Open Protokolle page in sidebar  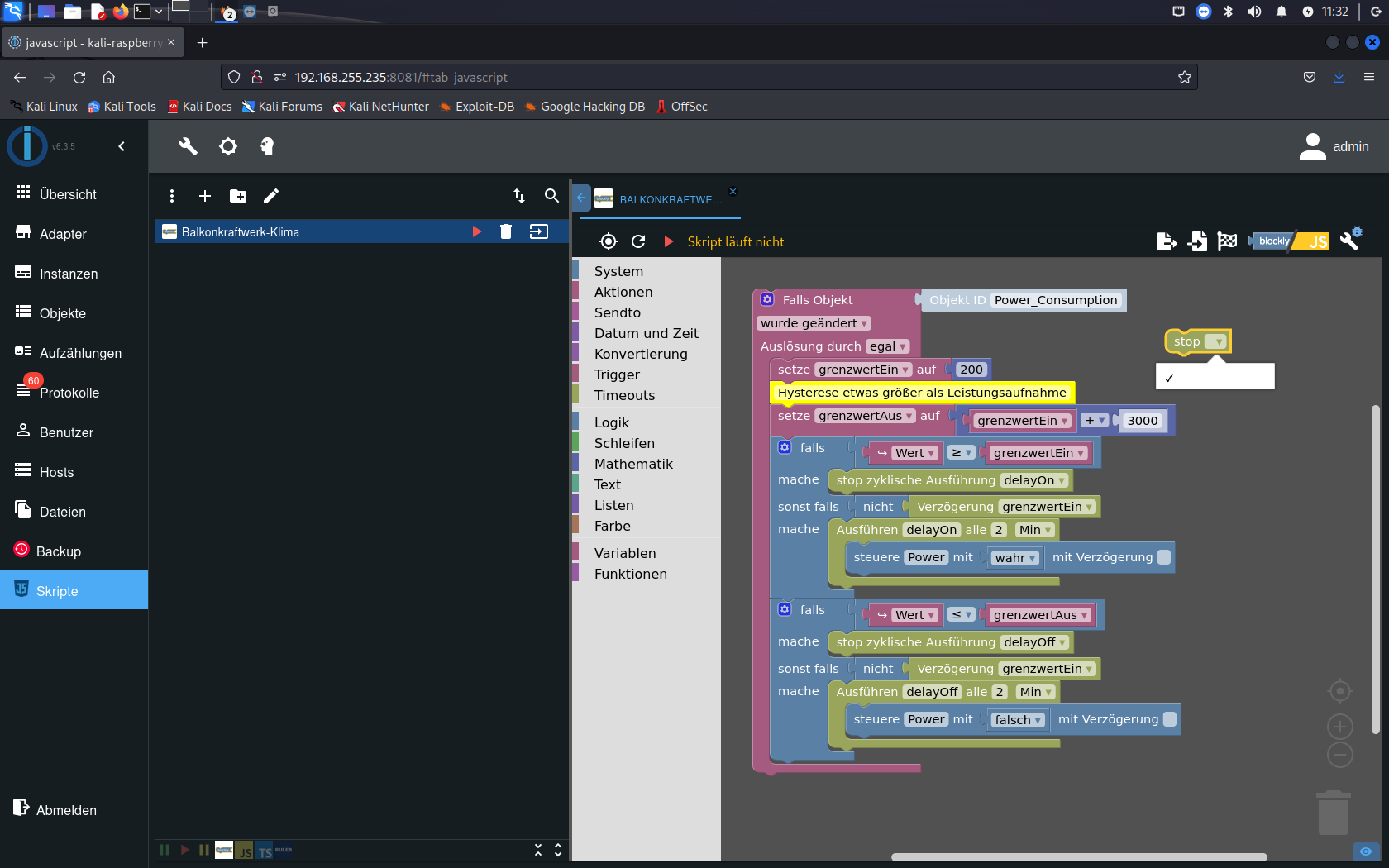[74, 393]
